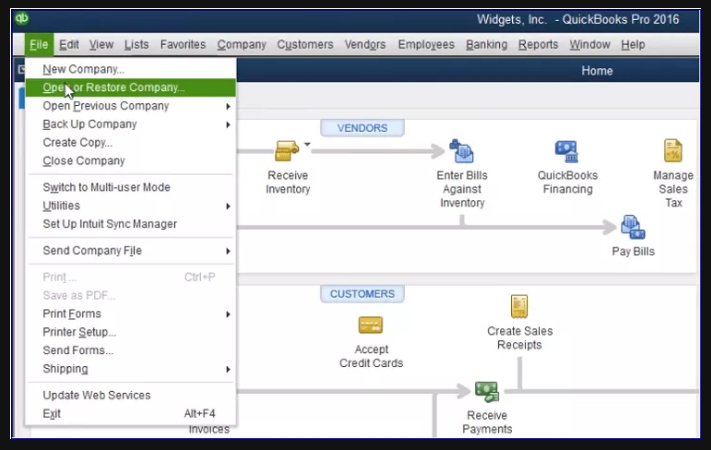Open the Pay Bills icon
The image size is (711, 450).
(633, 227)
